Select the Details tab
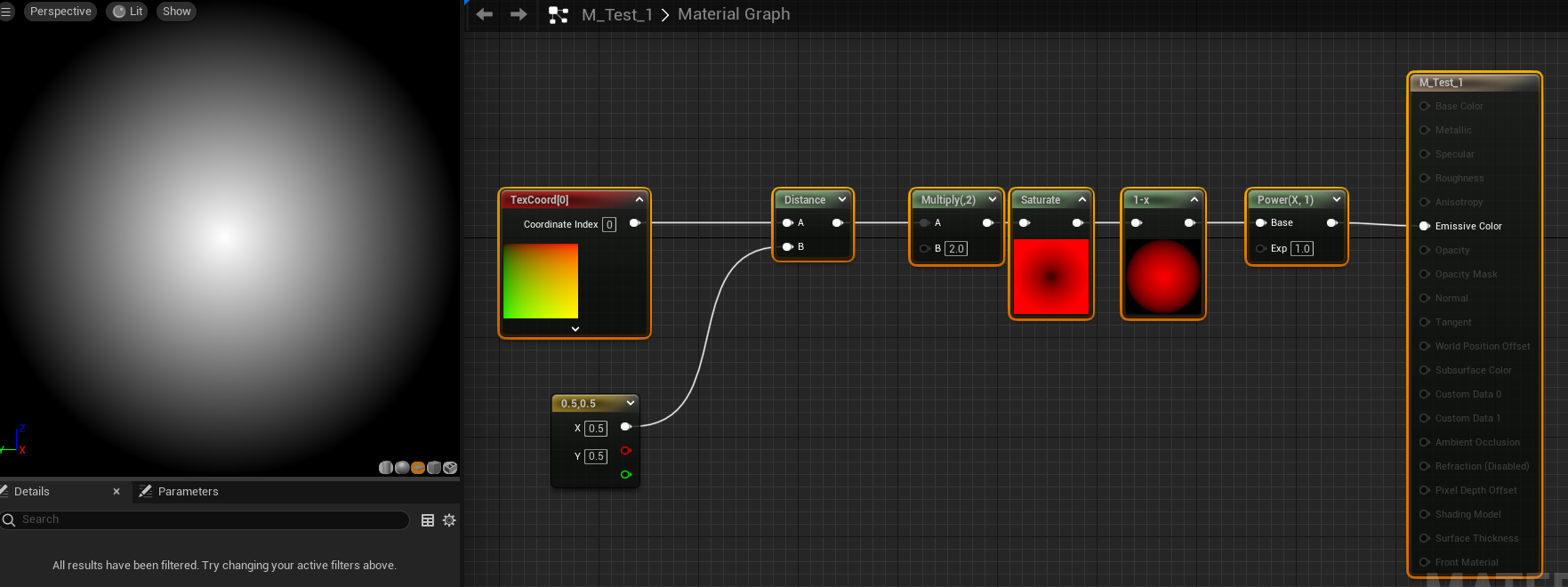The height and width of the screenshot is (587, 1568). pos(32,492)
